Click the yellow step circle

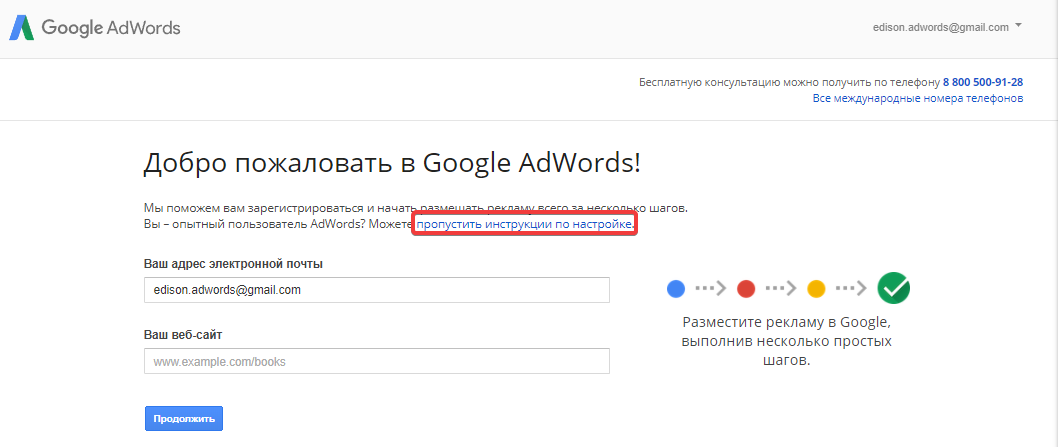coord(816,289)
